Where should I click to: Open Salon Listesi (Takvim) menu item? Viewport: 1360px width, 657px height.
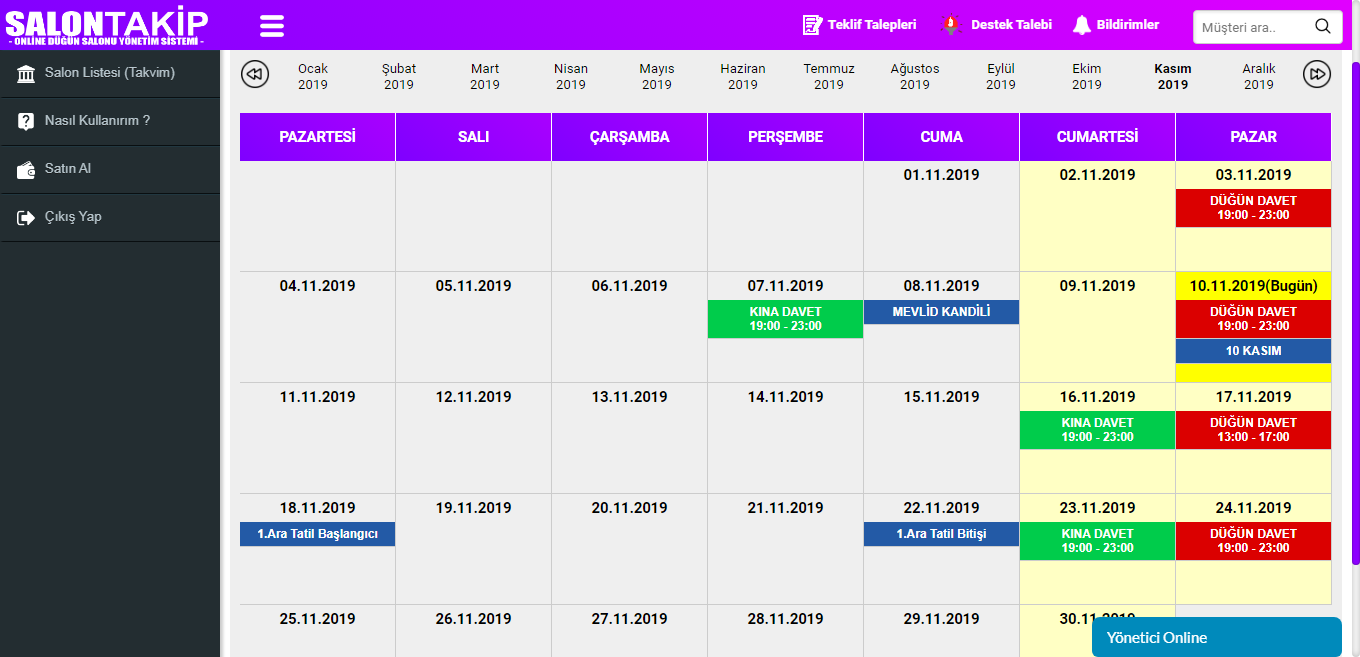[110, 73]
